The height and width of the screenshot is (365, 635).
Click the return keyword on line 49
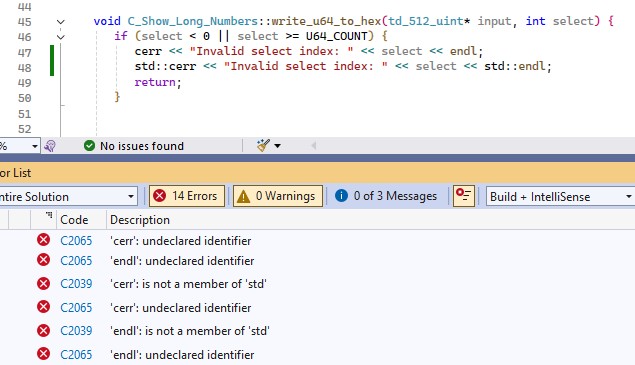click(155, 82)
